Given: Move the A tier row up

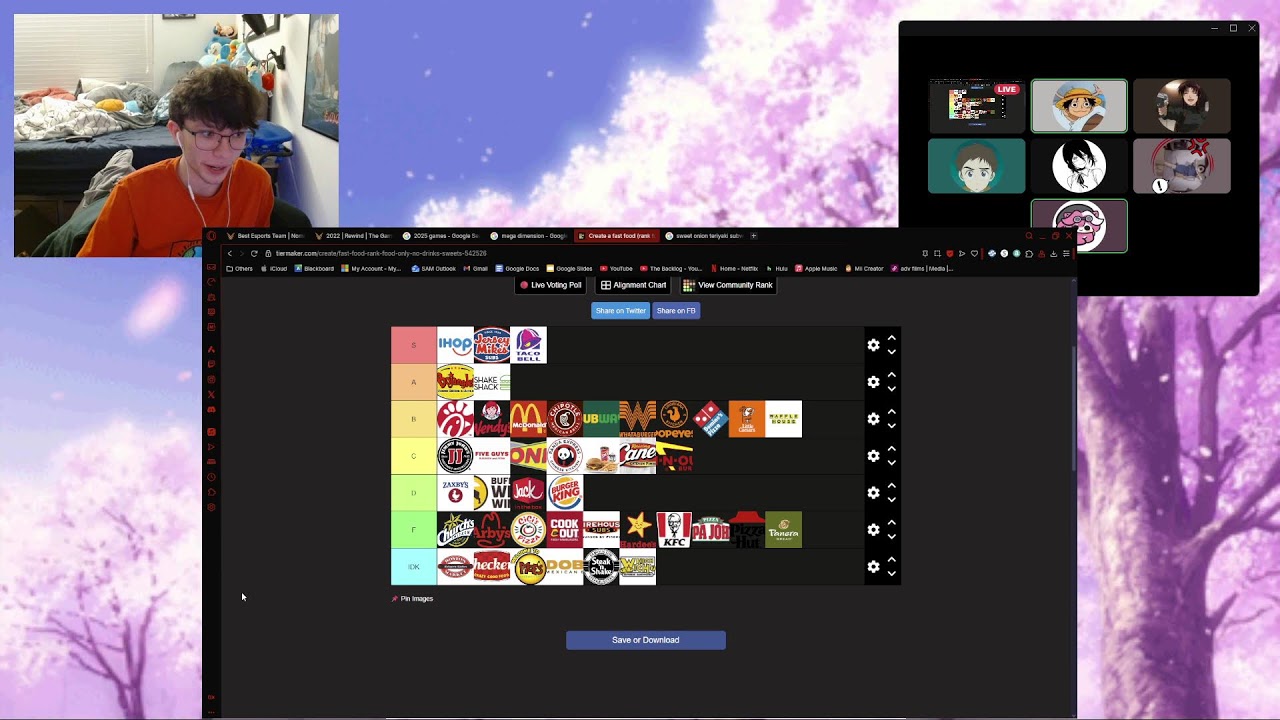Looking at the screenshot, I should (891, 375).
